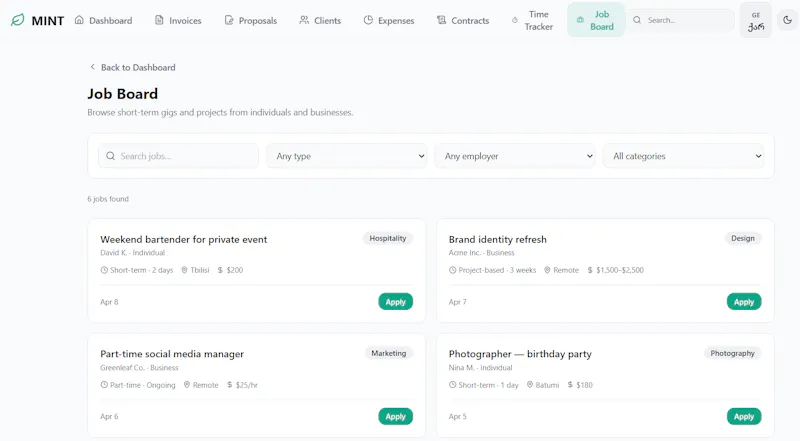This screenshot has width=800, height=441.
Task: Click the Contracts scroll icon
Action: point(441,20)
